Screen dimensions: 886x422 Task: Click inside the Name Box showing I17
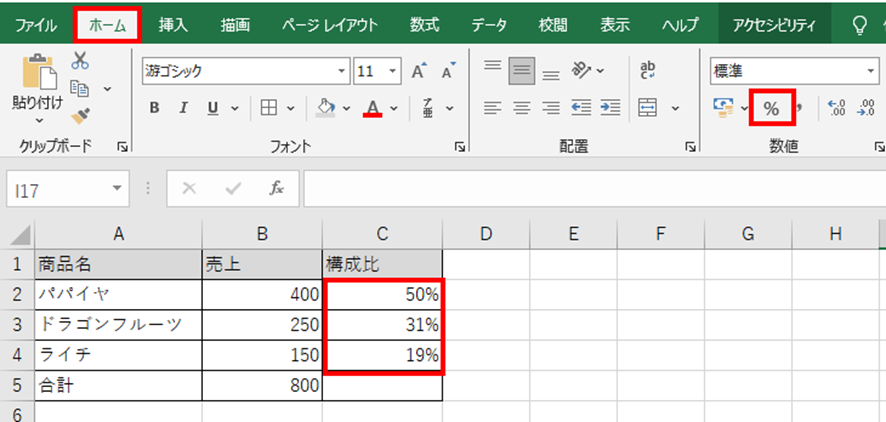coord(58,189)
